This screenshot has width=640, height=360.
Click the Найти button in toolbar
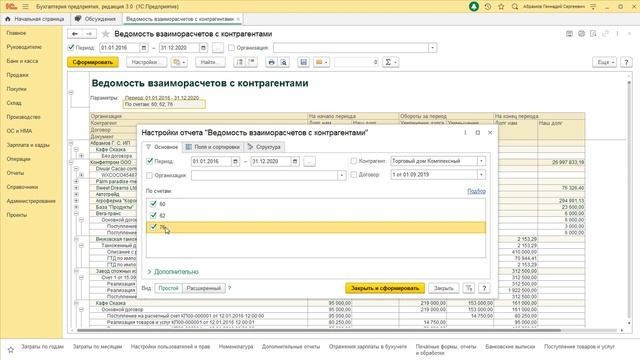pos(210,62)
